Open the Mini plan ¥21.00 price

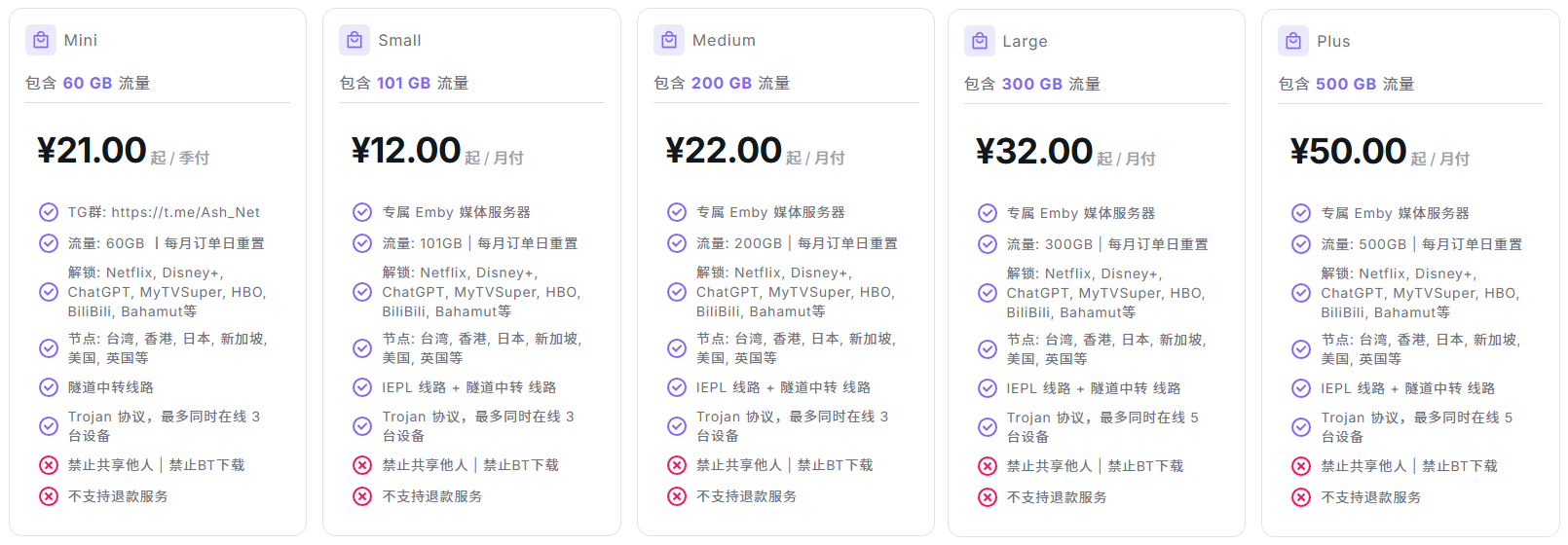[92, 151]
